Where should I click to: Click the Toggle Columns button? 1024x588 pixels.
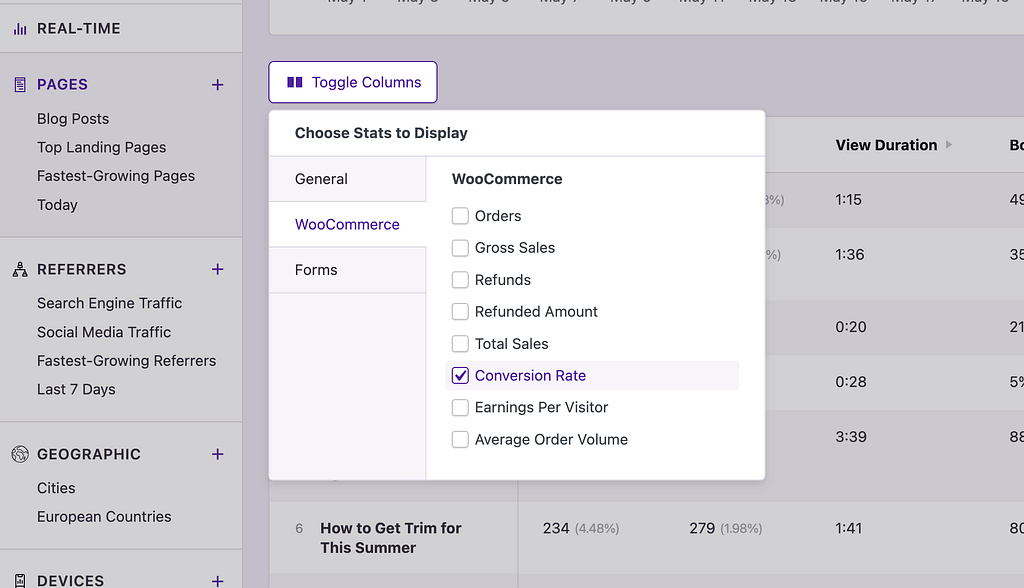click(x=352, y=82)
